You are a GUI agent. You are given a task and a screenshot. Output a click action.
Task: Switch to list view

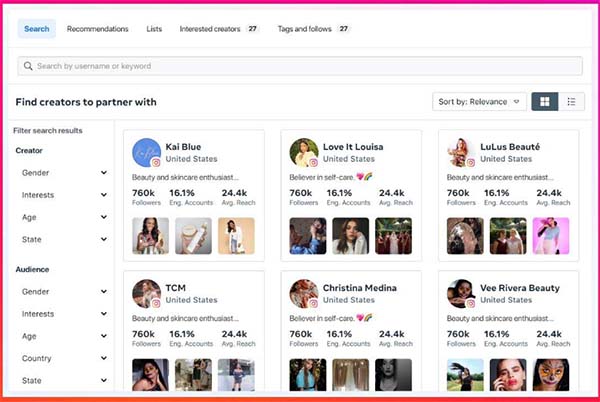[x=571, y=102]
